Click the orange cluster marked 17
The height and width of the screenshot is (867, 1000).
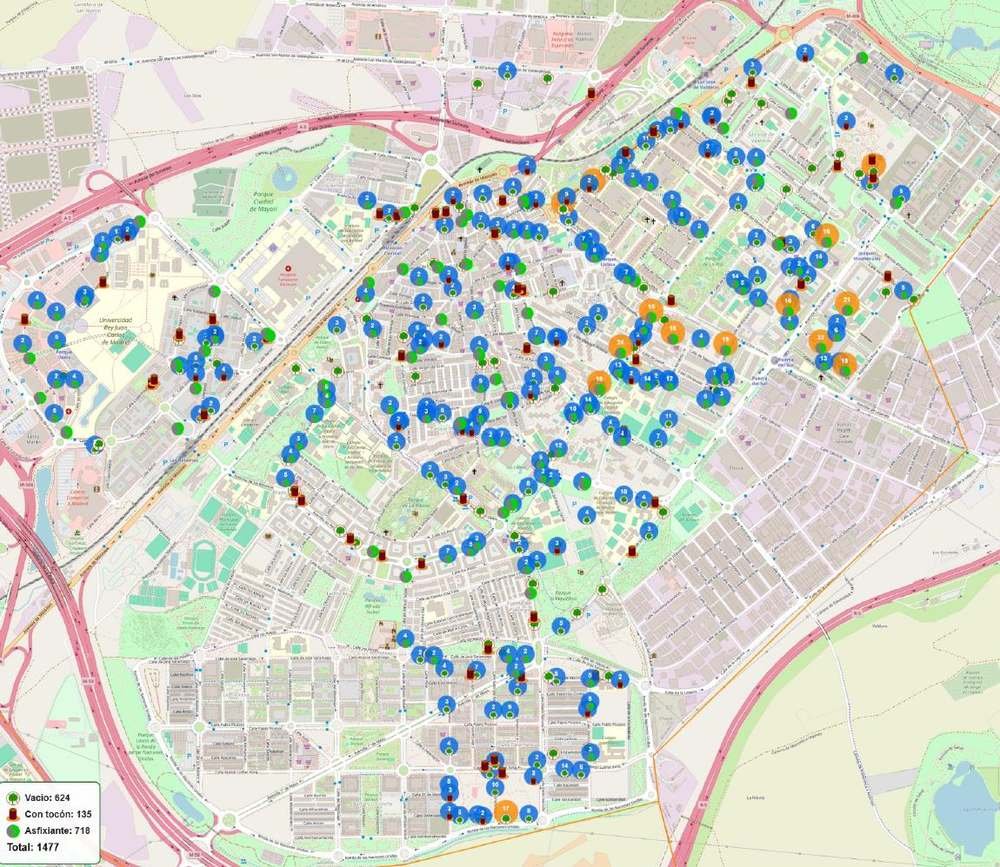coord(506,811)
